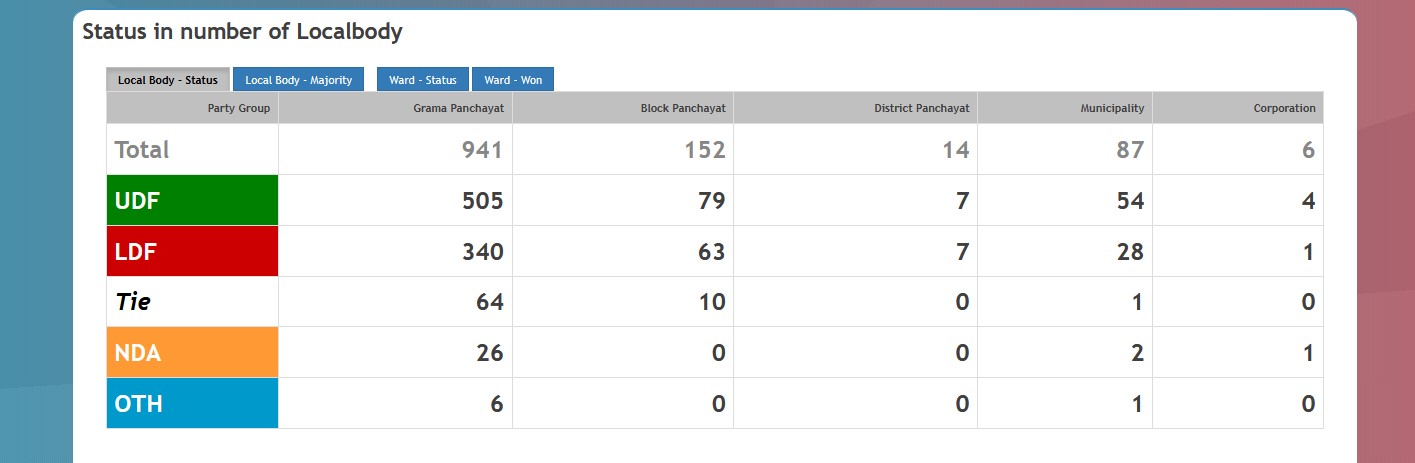Open the Local Body - Majority tab
The height and width of the screenshot is (463, 1415).
point(299,80)
